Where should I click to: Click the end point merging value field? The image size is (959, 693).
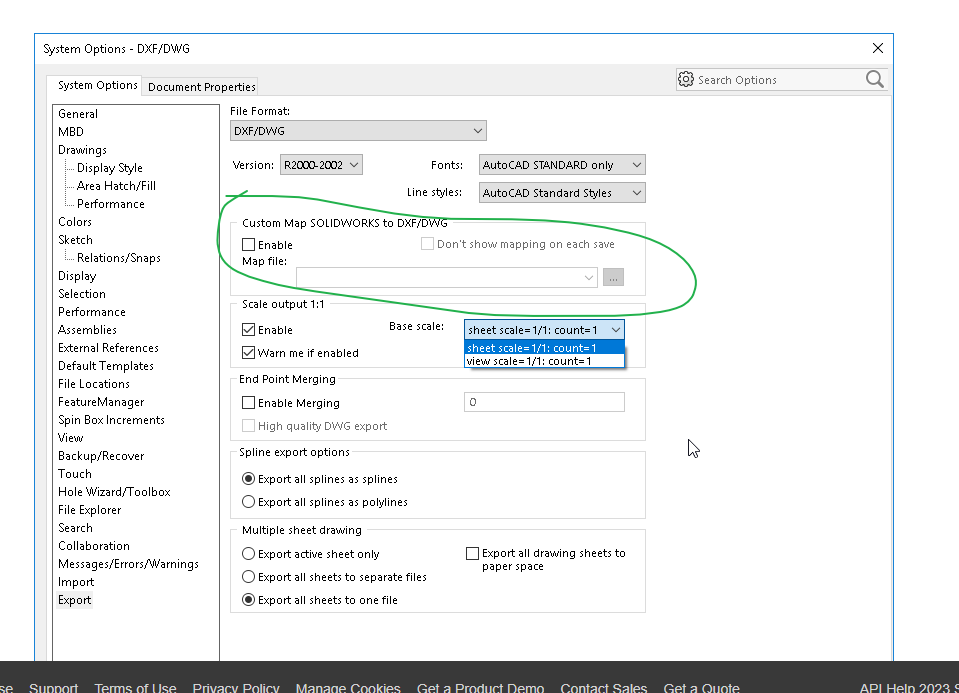(544, 402)
